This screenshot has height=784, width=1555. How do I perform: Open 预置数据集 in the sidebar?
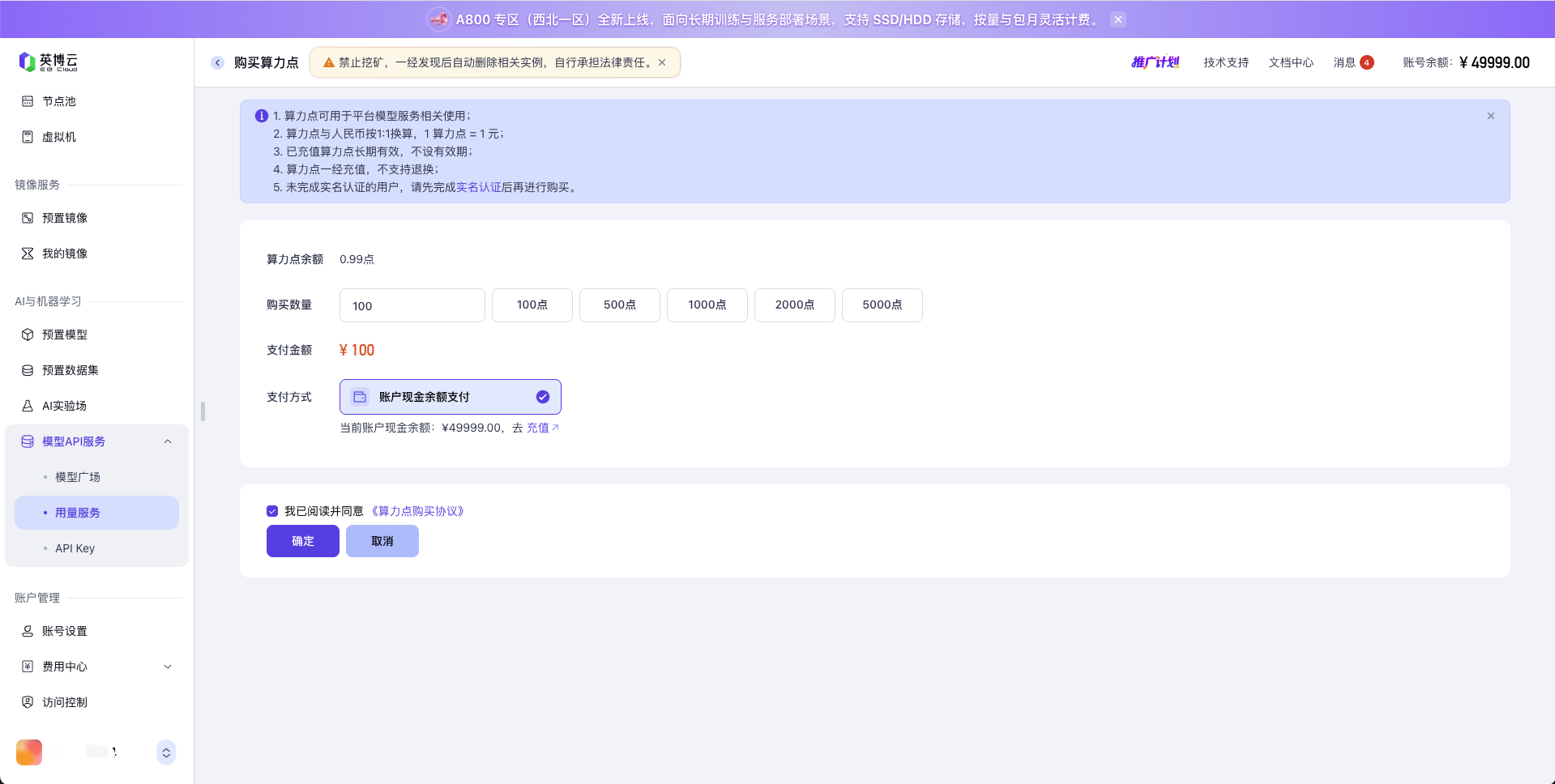pos(70,370)
